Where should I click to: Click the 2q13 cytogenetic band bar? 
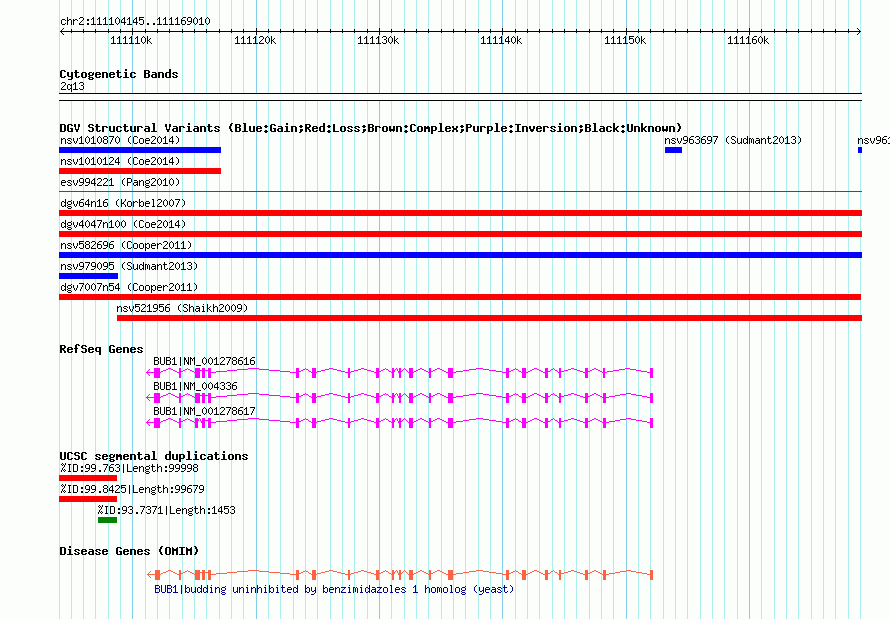(460, 97)
